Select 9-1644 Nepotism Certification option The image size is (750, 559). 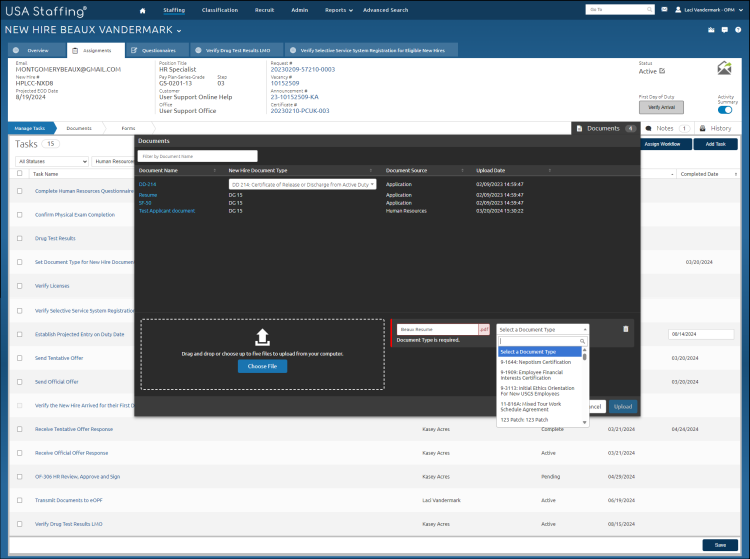[539, 362]
